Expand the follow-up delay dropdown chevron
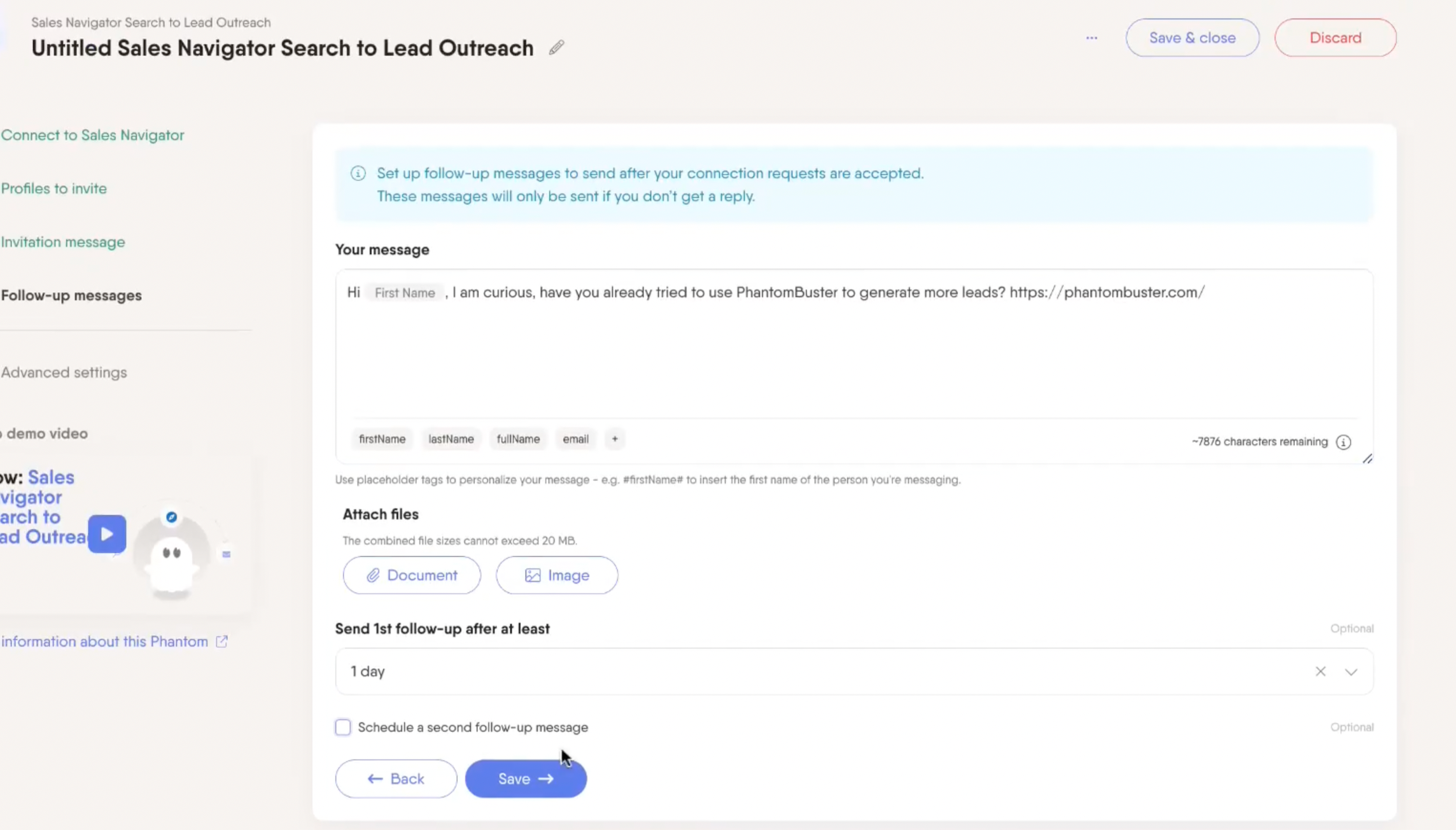The width and height of the screenshot is (1456, 830). (x=1351, y=672)
